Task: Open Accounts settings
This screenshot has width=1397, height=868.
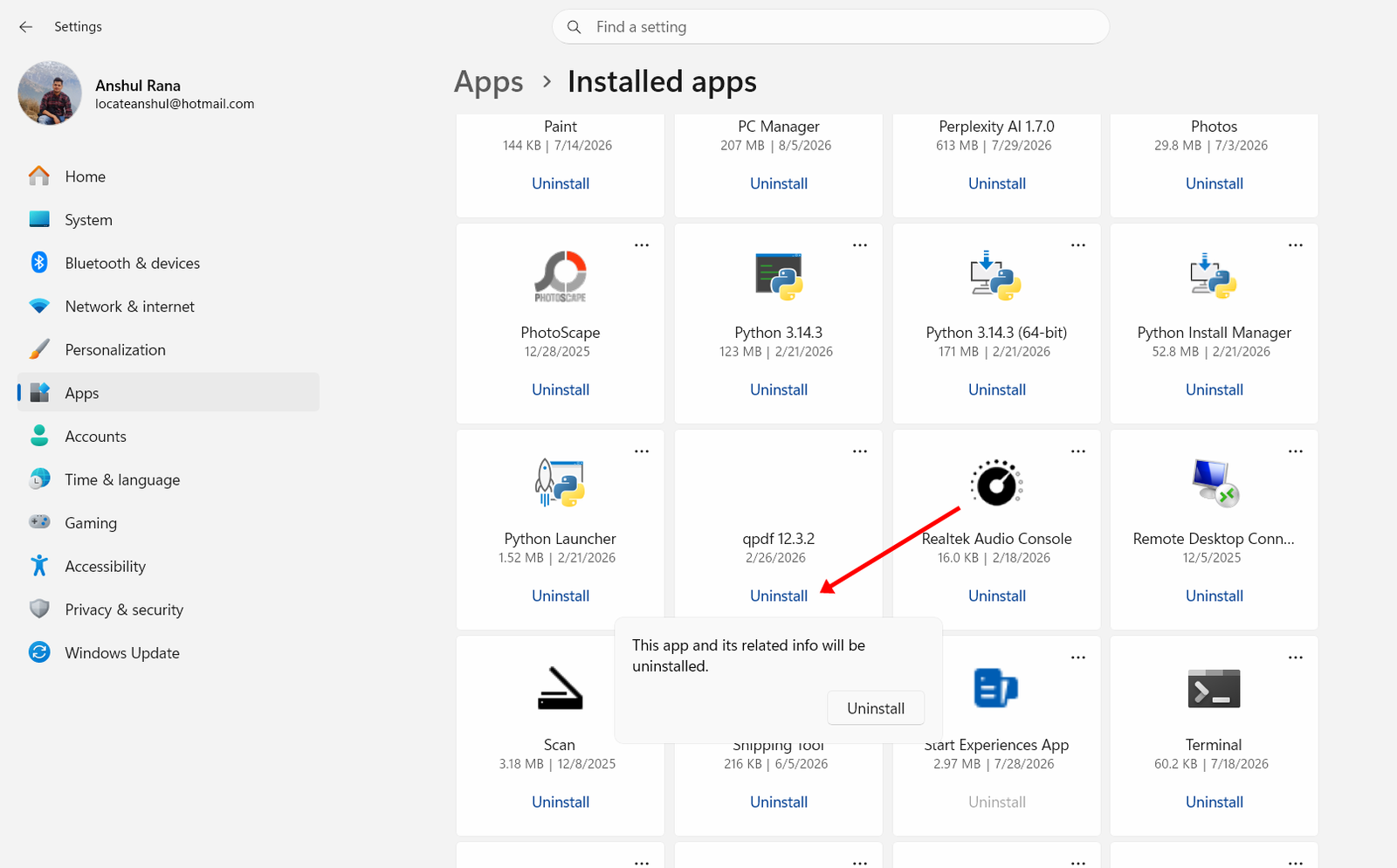Action: [x=169, y=437]
